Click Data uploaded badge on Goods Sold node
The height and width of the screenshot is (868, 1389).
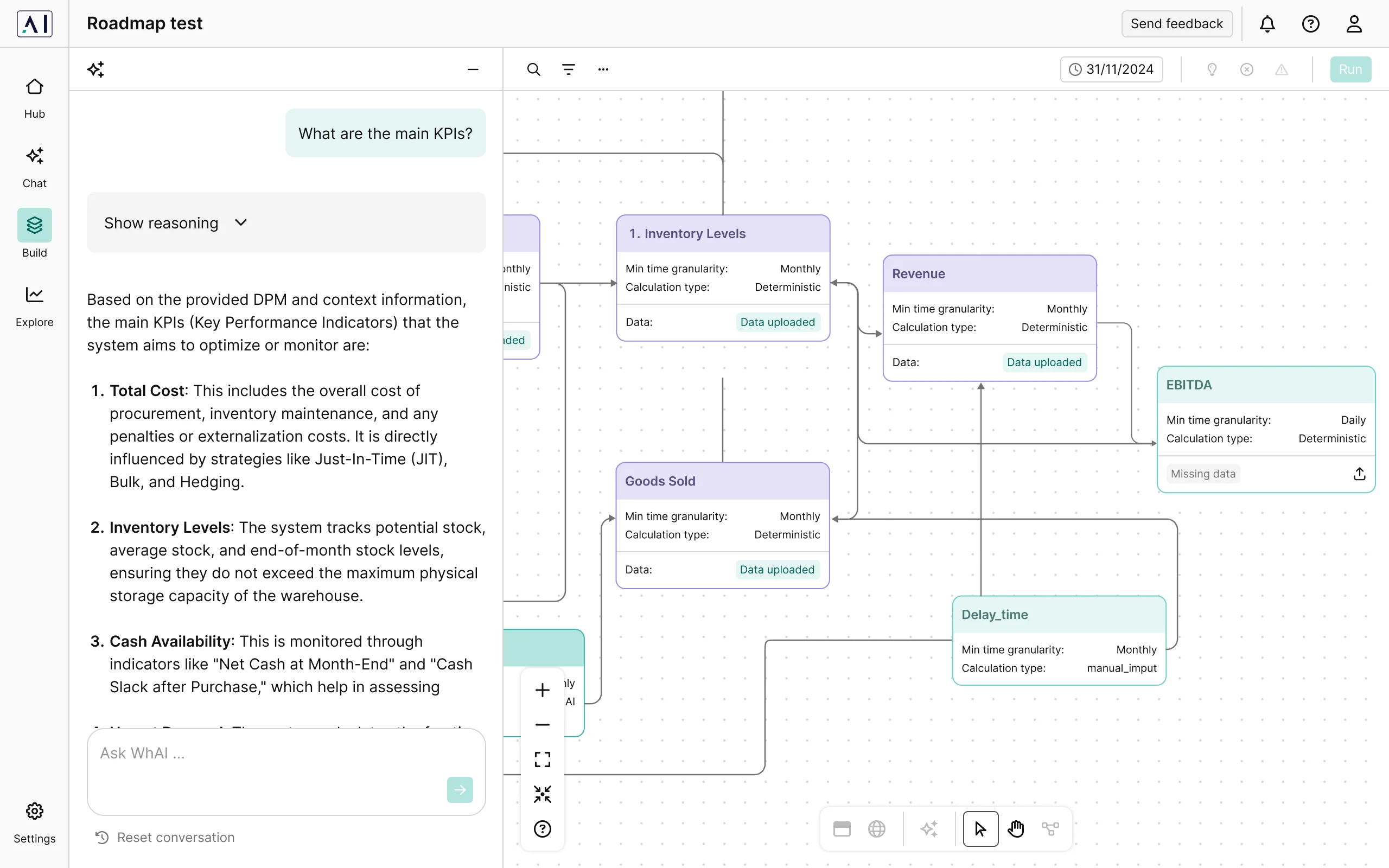[776, 570]
